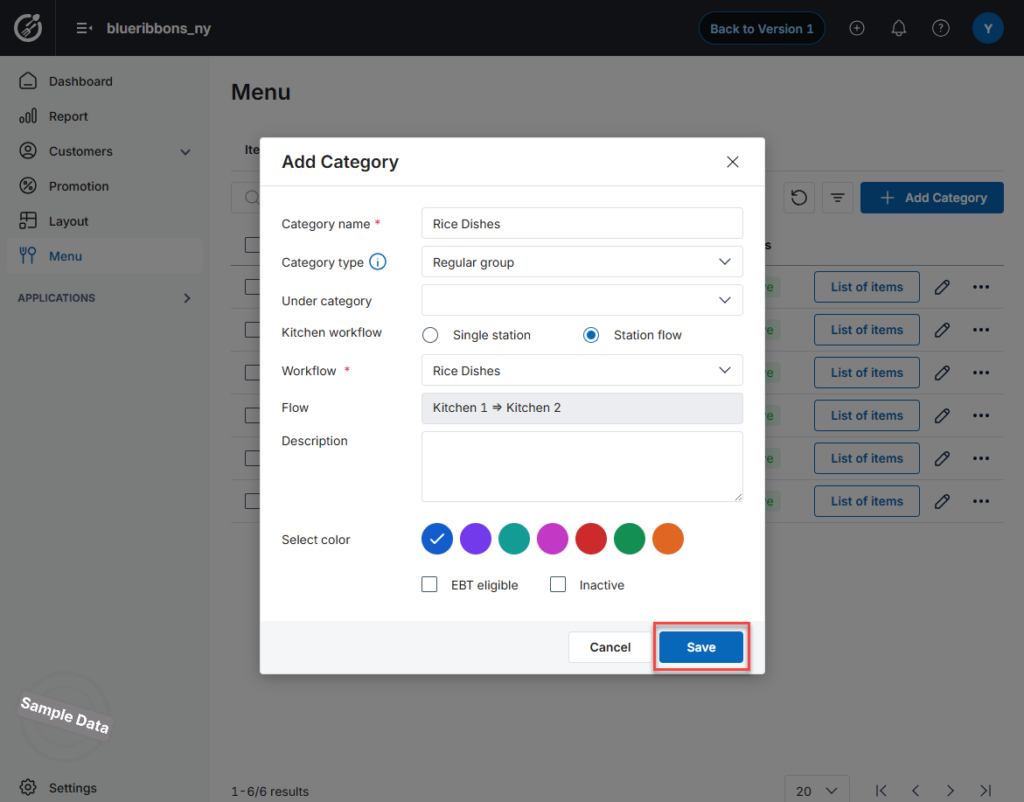Select Station flow radio button
1024x802 pixels.
pos(590,335)
